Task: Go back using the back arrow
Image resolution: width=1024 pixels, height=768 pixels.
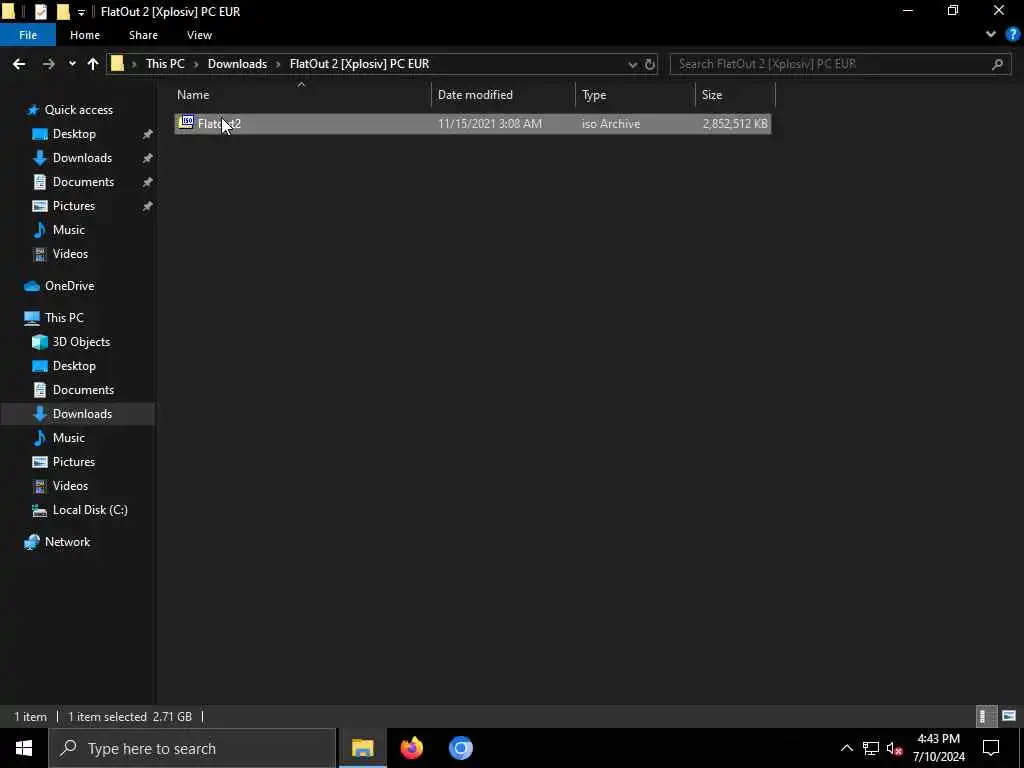Action: [x=19, y=64]
